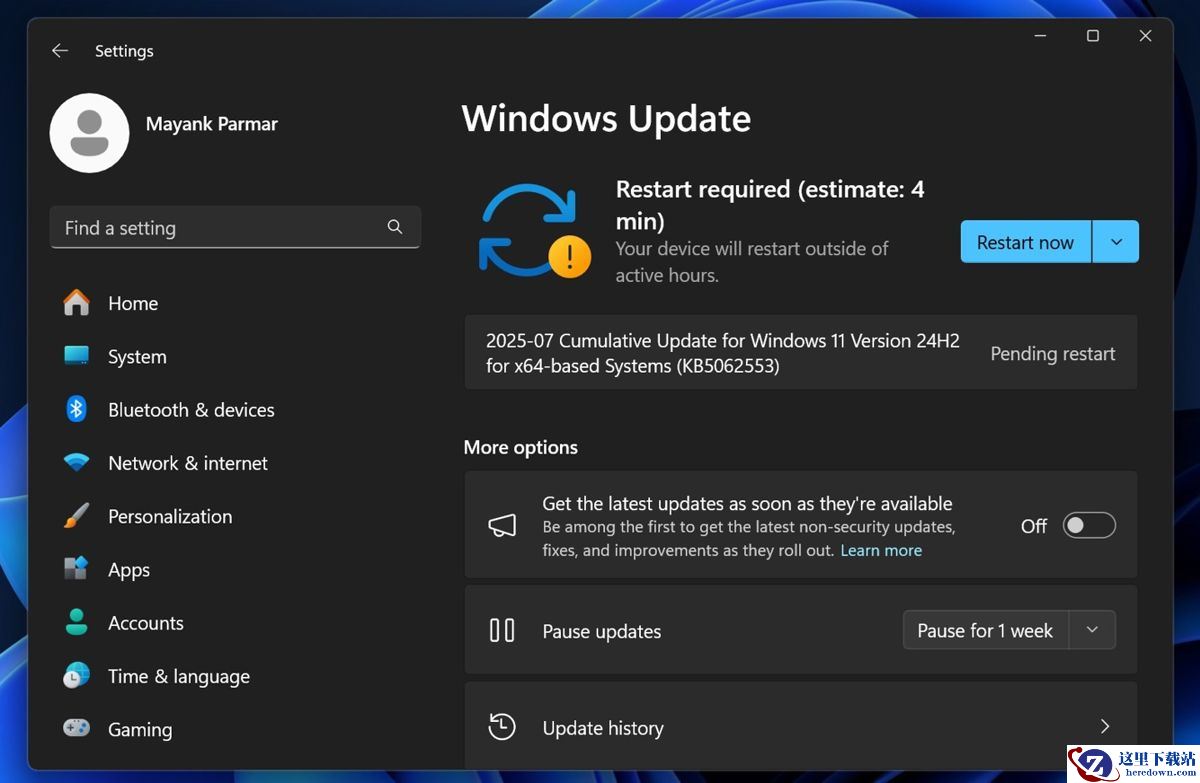This screenshot has height=783, width=1200.
Task: Click the Gaming controller icon
Action: [76, 728]
